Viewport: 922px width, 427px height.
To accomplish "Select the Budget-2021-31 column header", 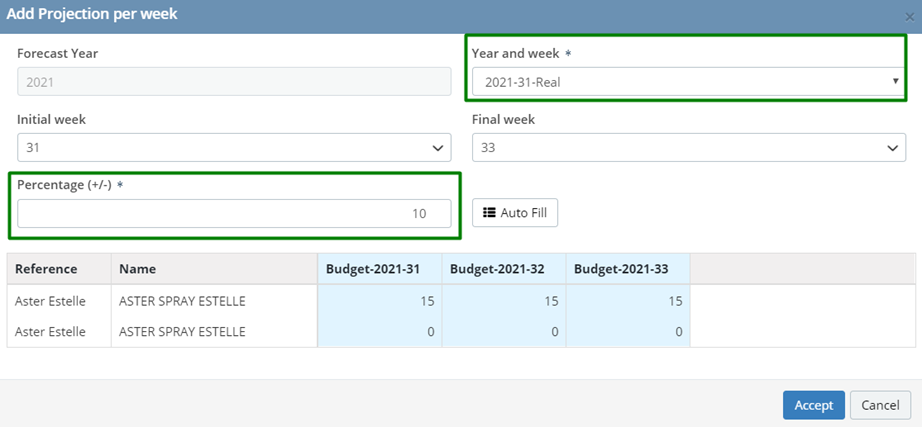I will tap(380, 269).
